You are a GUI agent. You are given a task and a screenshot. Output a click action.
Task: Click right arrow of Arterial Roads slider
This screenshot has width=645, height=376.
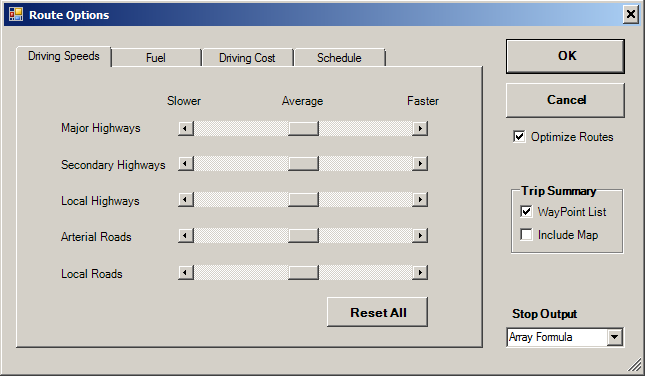point(420,236)
